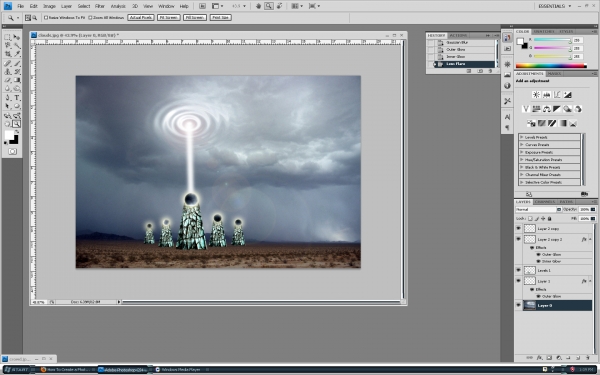Toggle Inner Glow effect eye on Layer 2 copy 2
This screenshot has width=600, height=375.
coord(538,261)
